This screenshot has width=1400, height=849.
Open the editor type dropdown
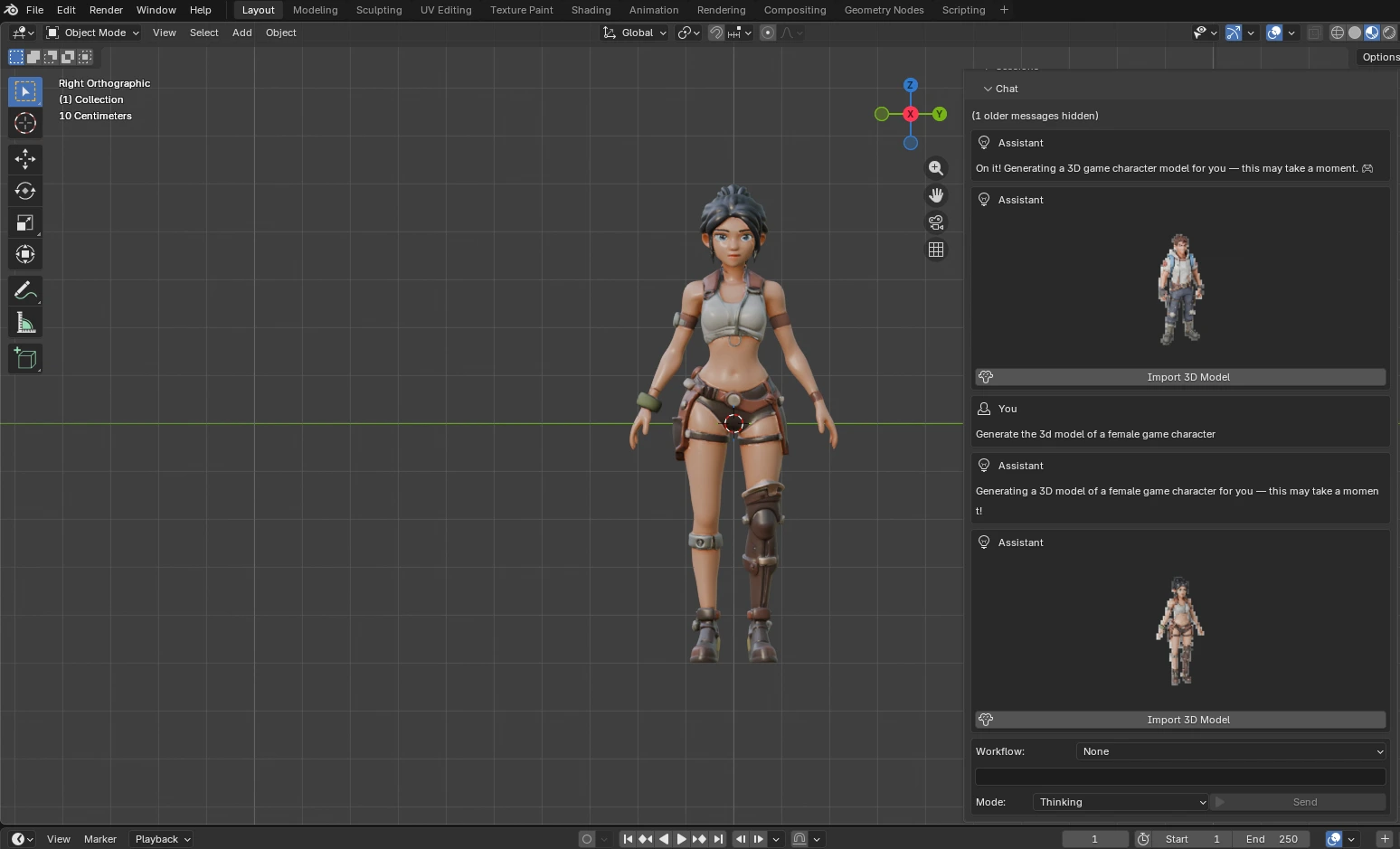(x=22, y=33)
